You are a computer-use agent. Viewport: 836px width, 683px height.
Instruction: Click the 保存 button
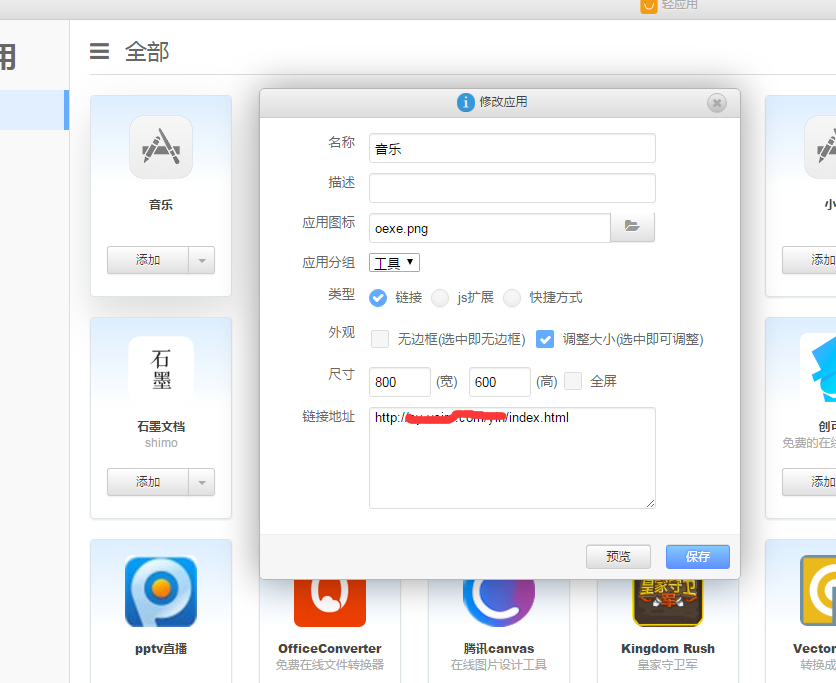697,557
